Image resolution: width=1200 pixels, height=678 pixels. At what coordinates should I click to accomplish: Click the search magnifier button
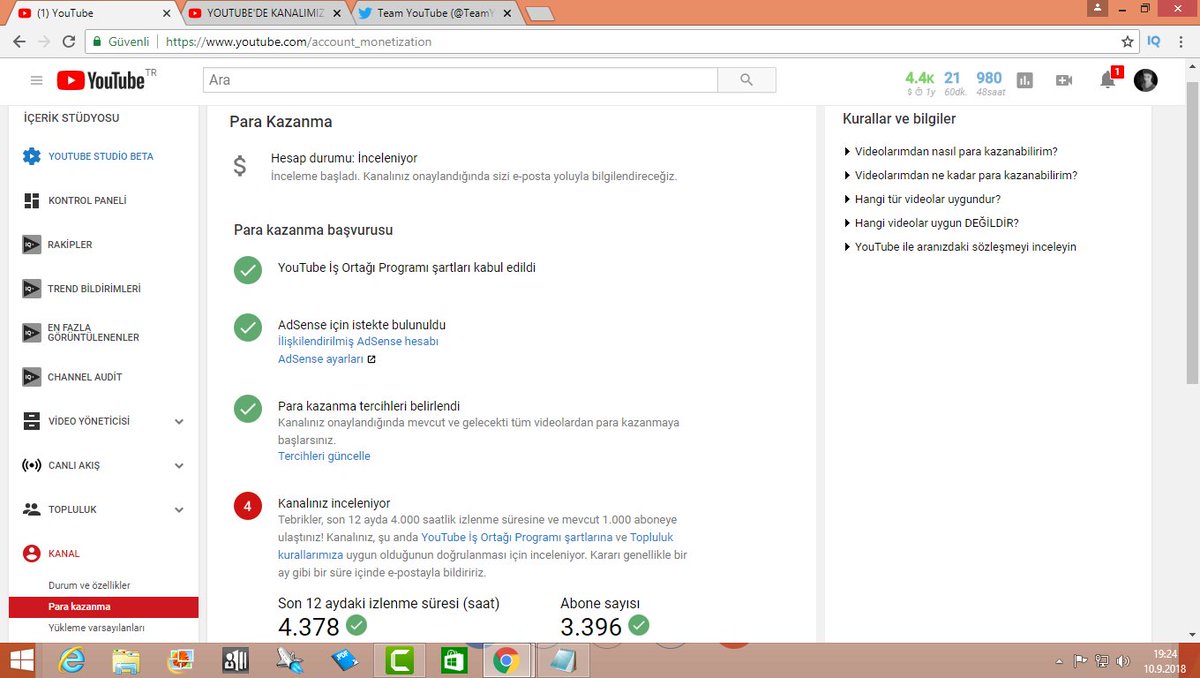coord(747,80)
